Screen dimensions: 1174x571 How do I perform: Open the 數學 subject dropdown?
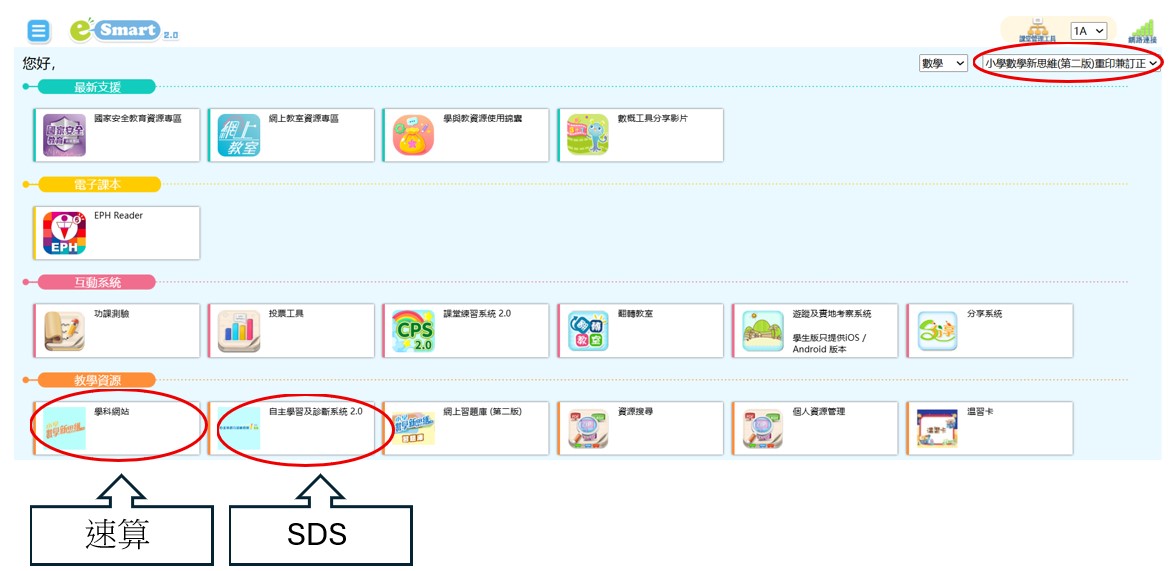tap(943, 63)
